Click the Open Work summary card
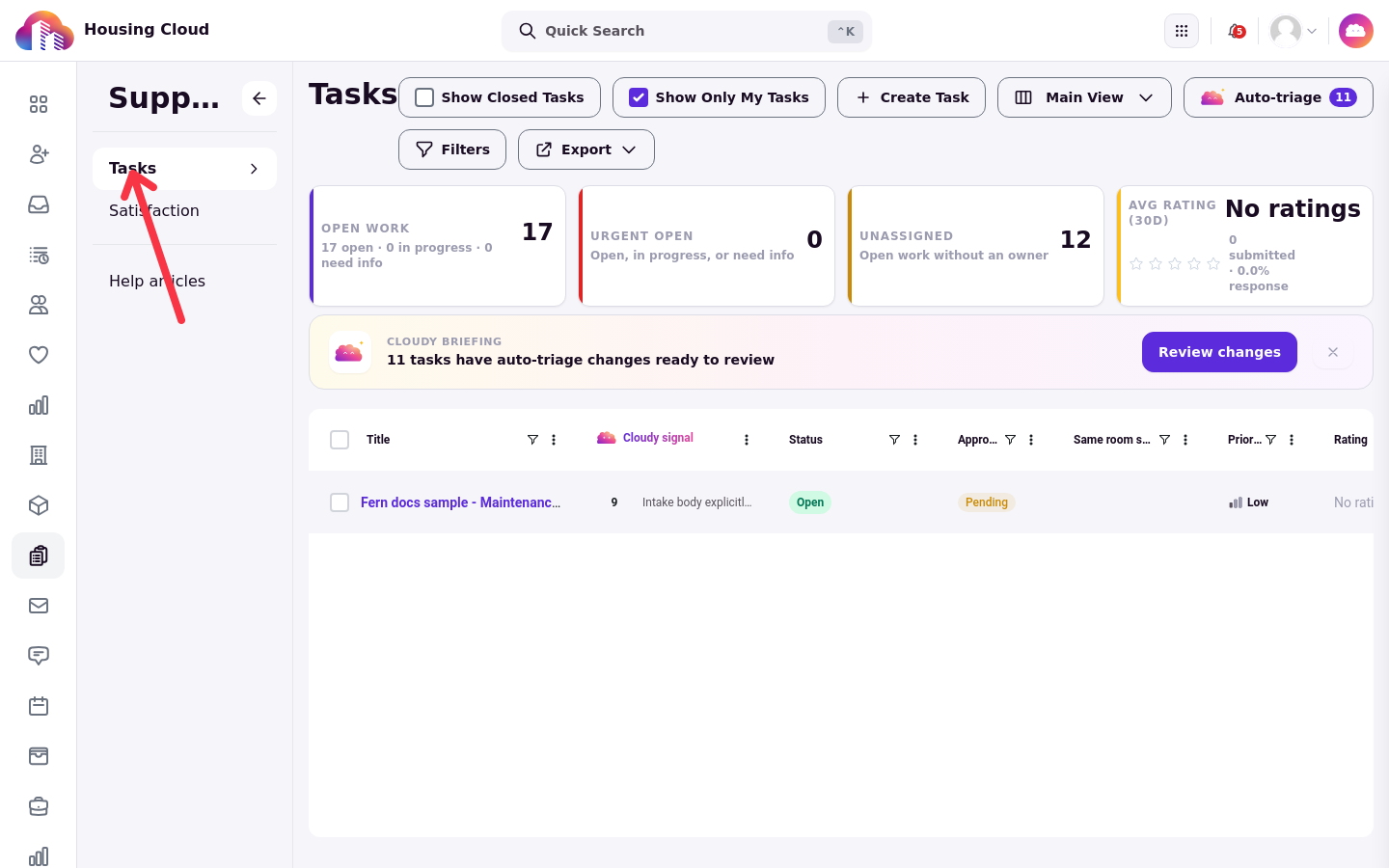 click(x=437, y=246)
